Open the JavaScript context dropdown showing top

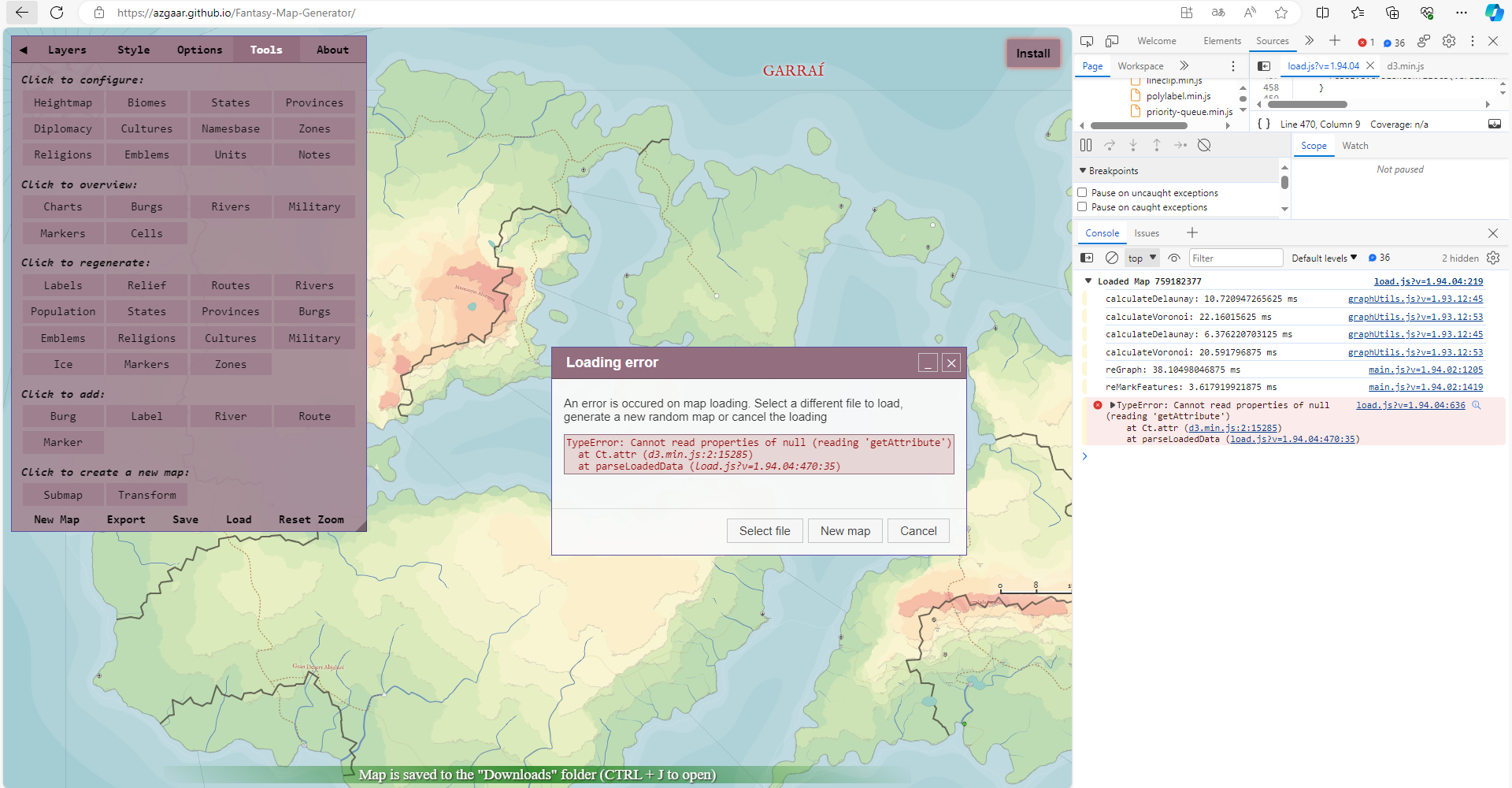pyautogui.click(x=1141, y=258)
